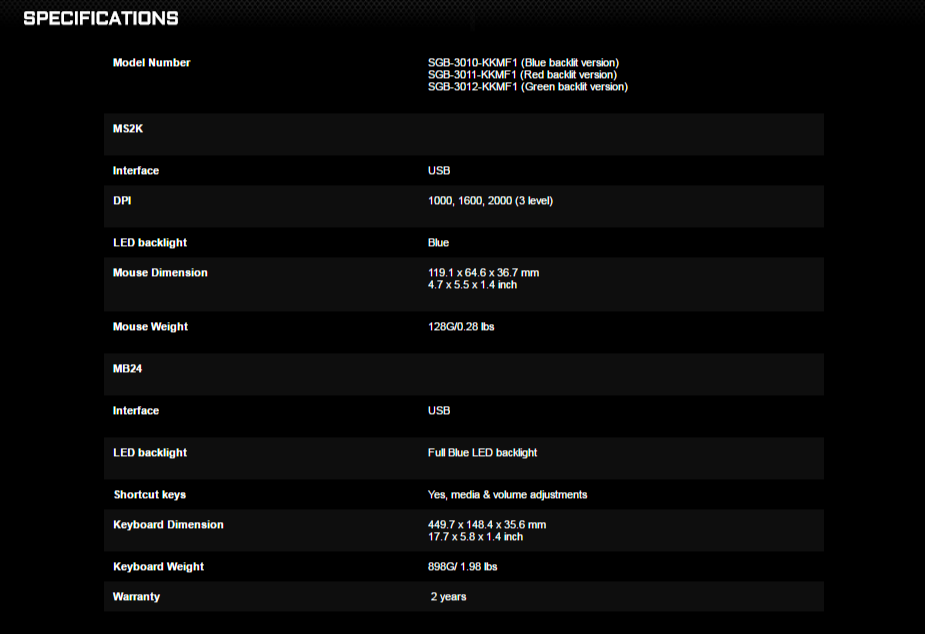The image size is (925, 634).
Task: Click the Full Blue LED backlight value
Action: pos(482,453)
